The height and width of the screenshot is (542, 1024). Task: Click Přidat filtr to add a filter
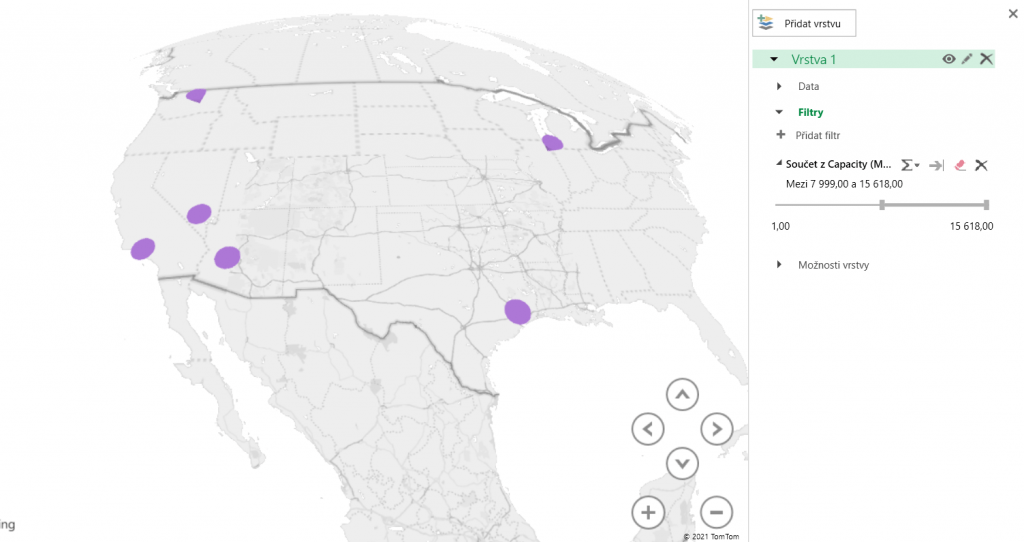click(x=810, y=135)
